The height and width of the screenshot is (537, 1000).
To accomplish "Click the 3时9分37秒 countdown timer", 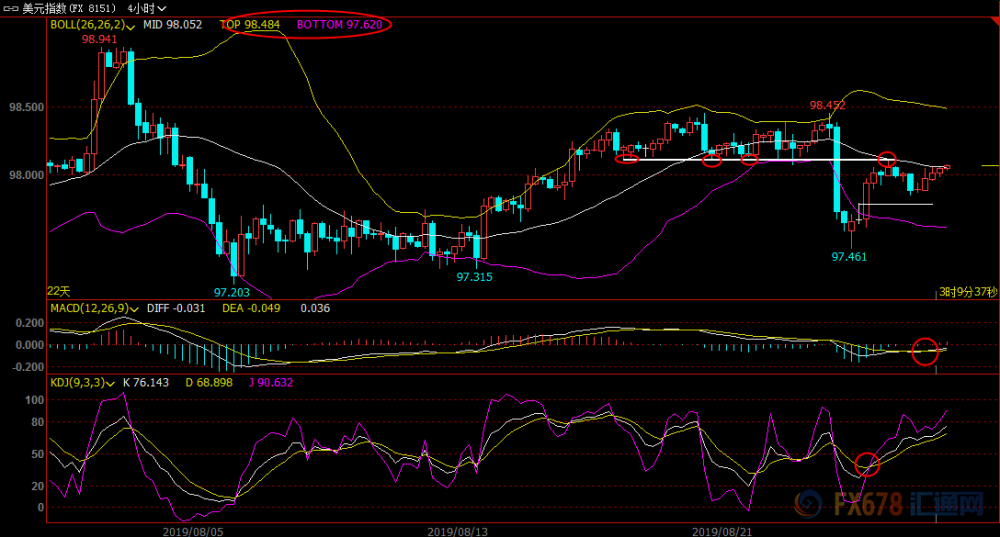I will 967,292.
